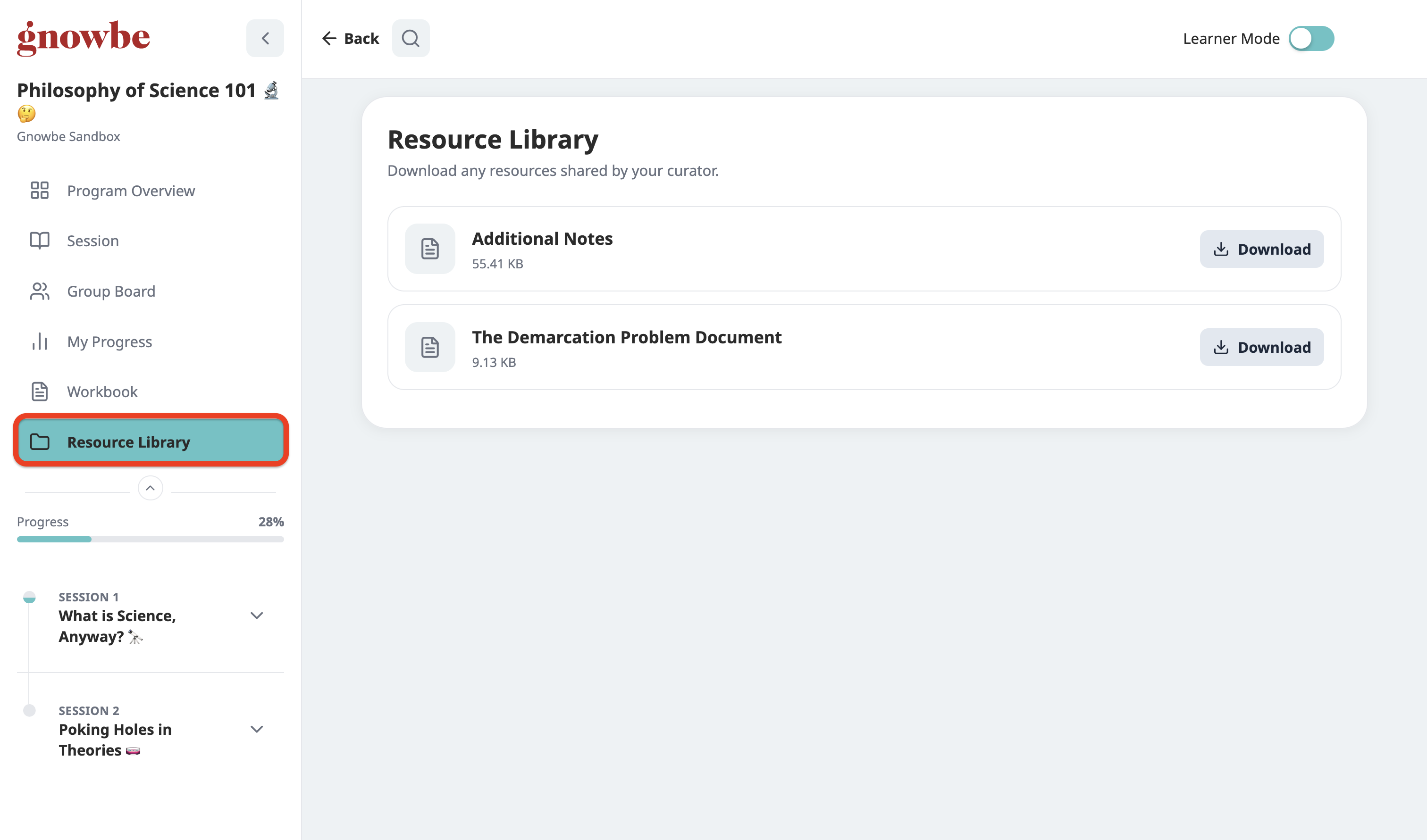Viewport: 1427px width, 840px height.
Task: Click the Session 1 progress dot
Action: 29,597
